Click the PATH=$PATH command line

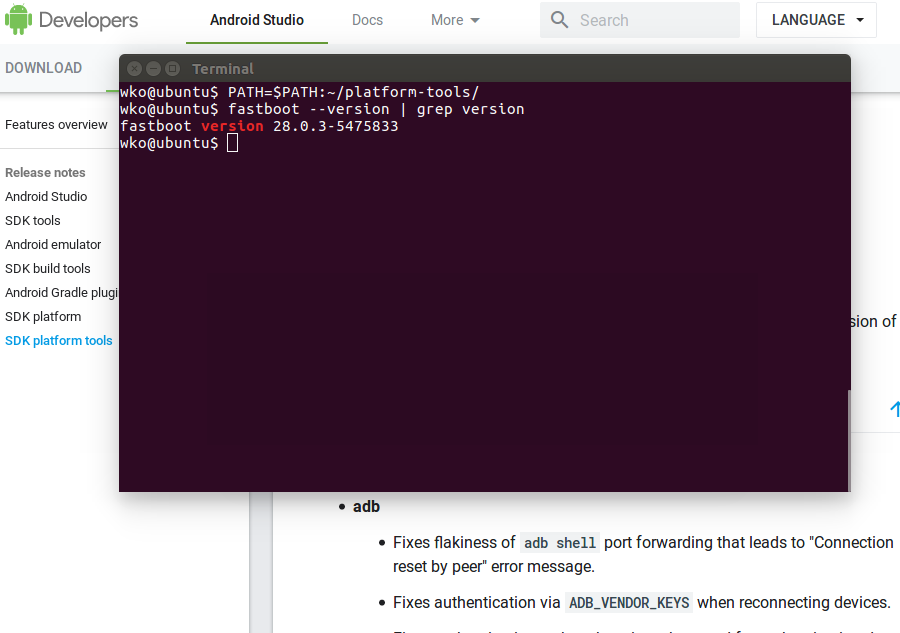[353, 92]
